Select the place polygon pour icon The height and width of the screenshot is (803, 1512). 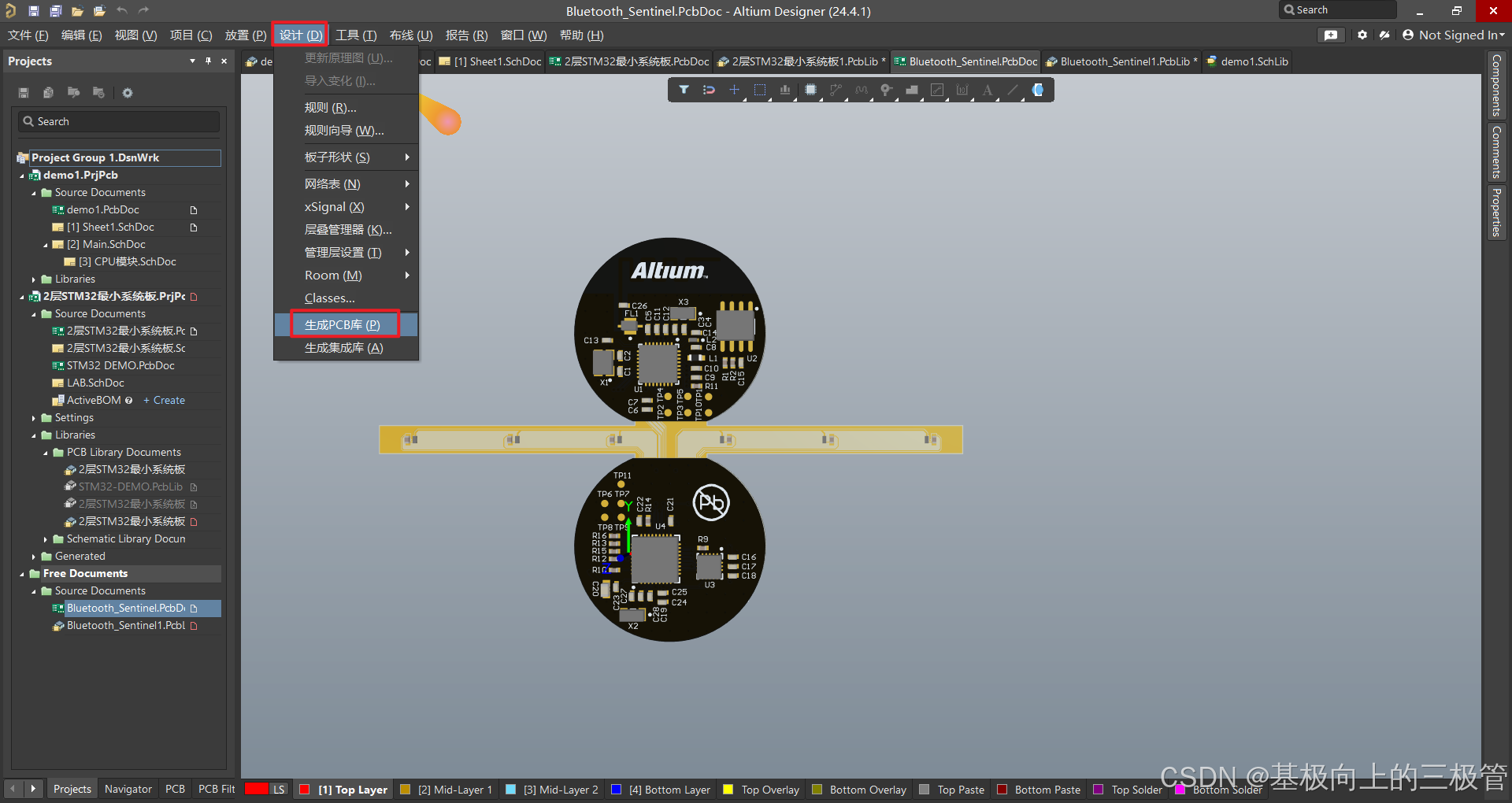911,90
